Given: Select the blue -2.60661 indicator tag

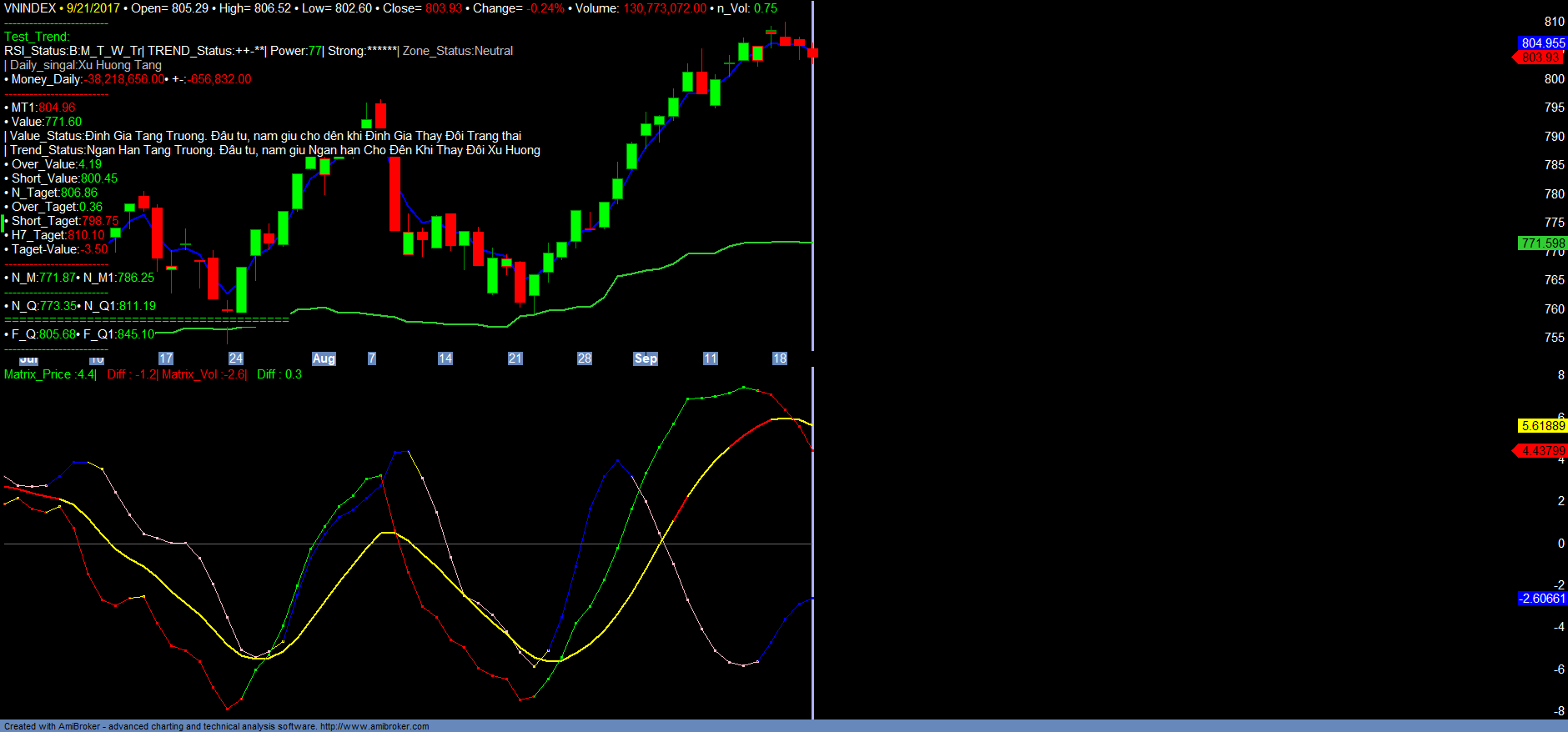Looking at the screenshot, I should click(x=1541, y=599).
